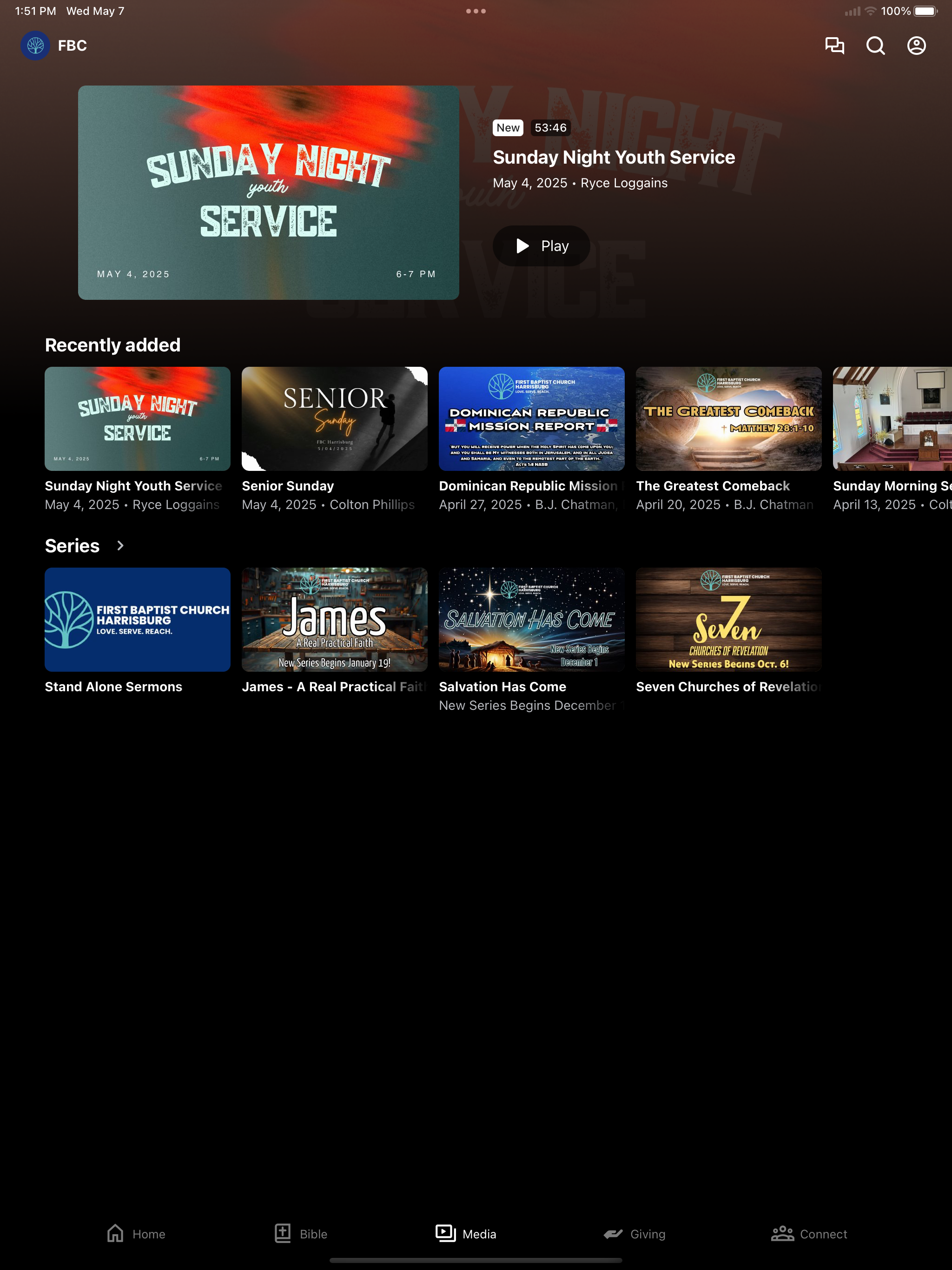Open the chat messages icon
Viewport: 952px width, 1270px height.
834,46
